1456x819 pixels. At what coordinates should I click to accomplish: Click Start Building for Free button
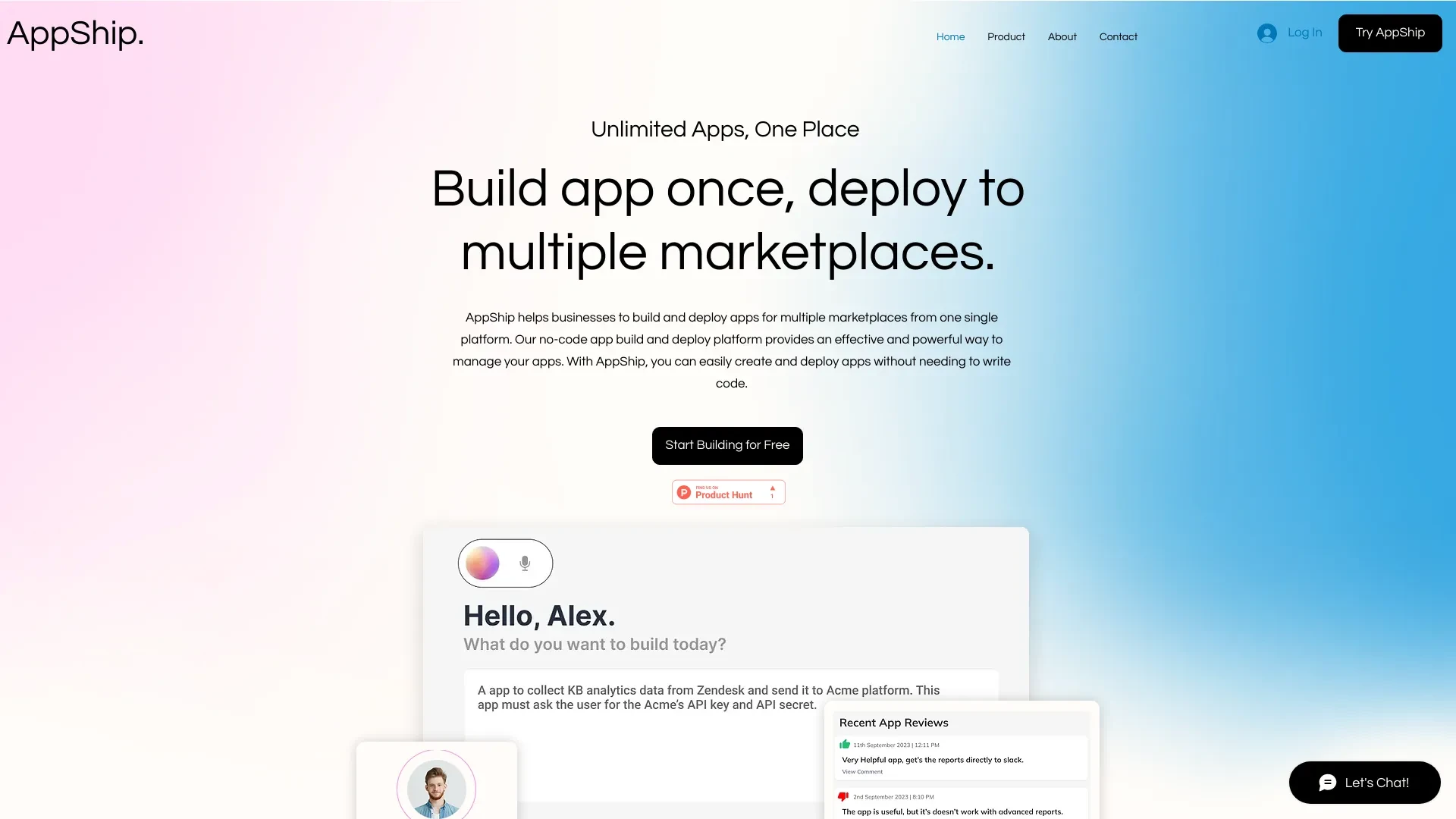[727, 445]
